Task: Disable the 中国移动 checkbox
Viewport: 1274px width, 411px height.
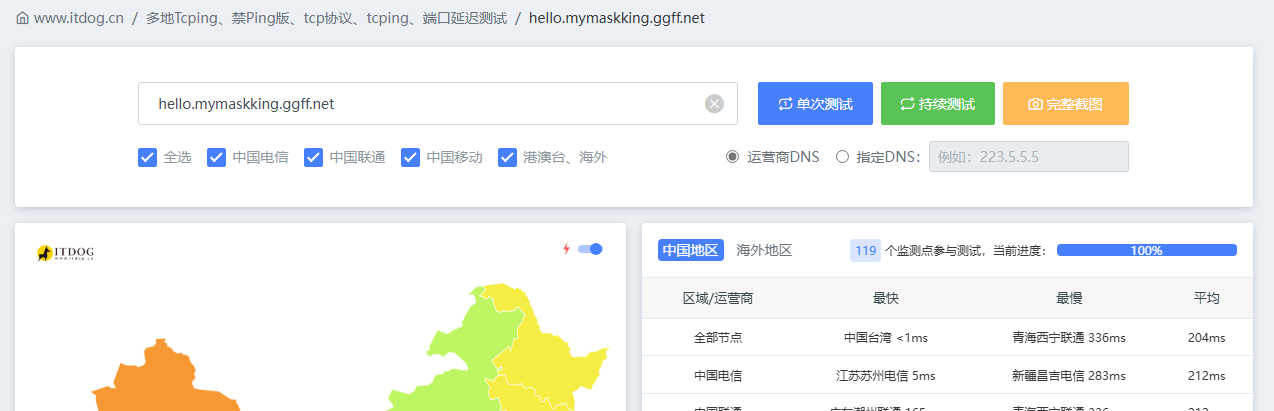Action: point(410,157)
